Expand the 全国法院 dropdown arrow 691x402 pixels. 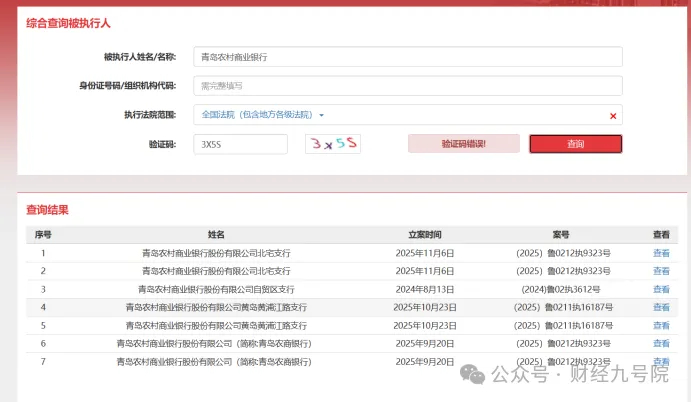coord(322,115)
